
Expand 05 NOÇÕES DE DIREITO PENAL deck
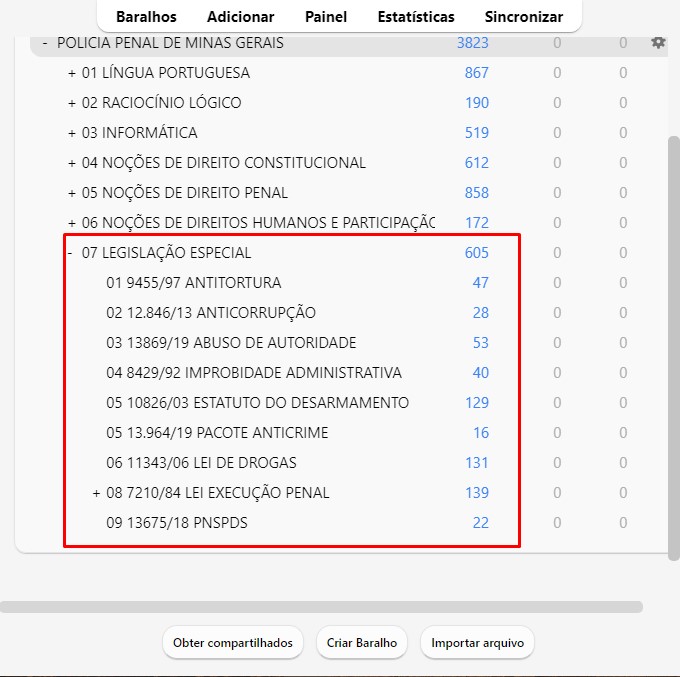[x=72, y=193]
